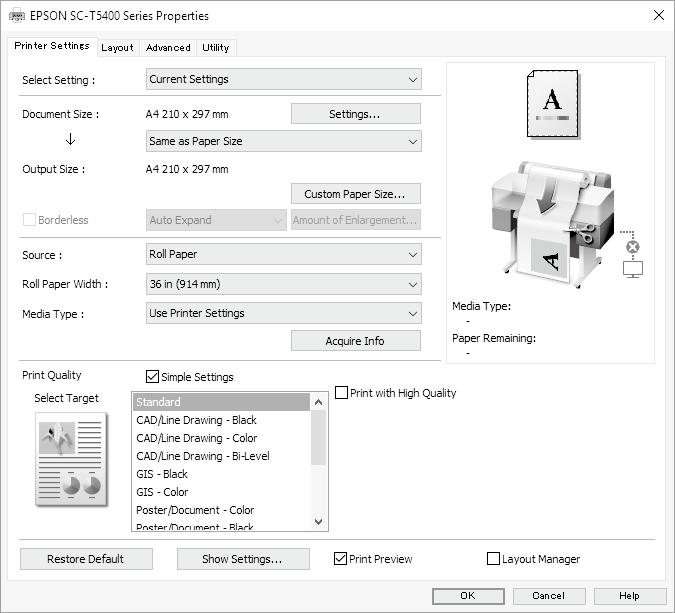Open the Media Type dropdown
The width and height of the screenshot is (675, 613).
[x=283, y=313]
